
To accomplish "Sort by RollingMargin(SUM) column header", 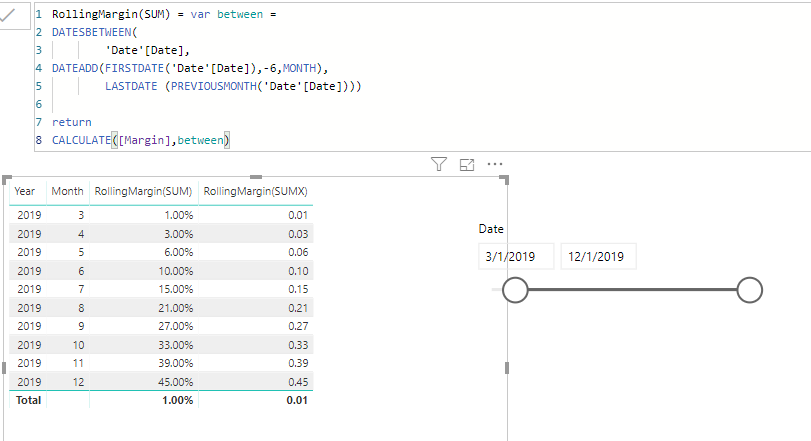I will coord(143,191).
